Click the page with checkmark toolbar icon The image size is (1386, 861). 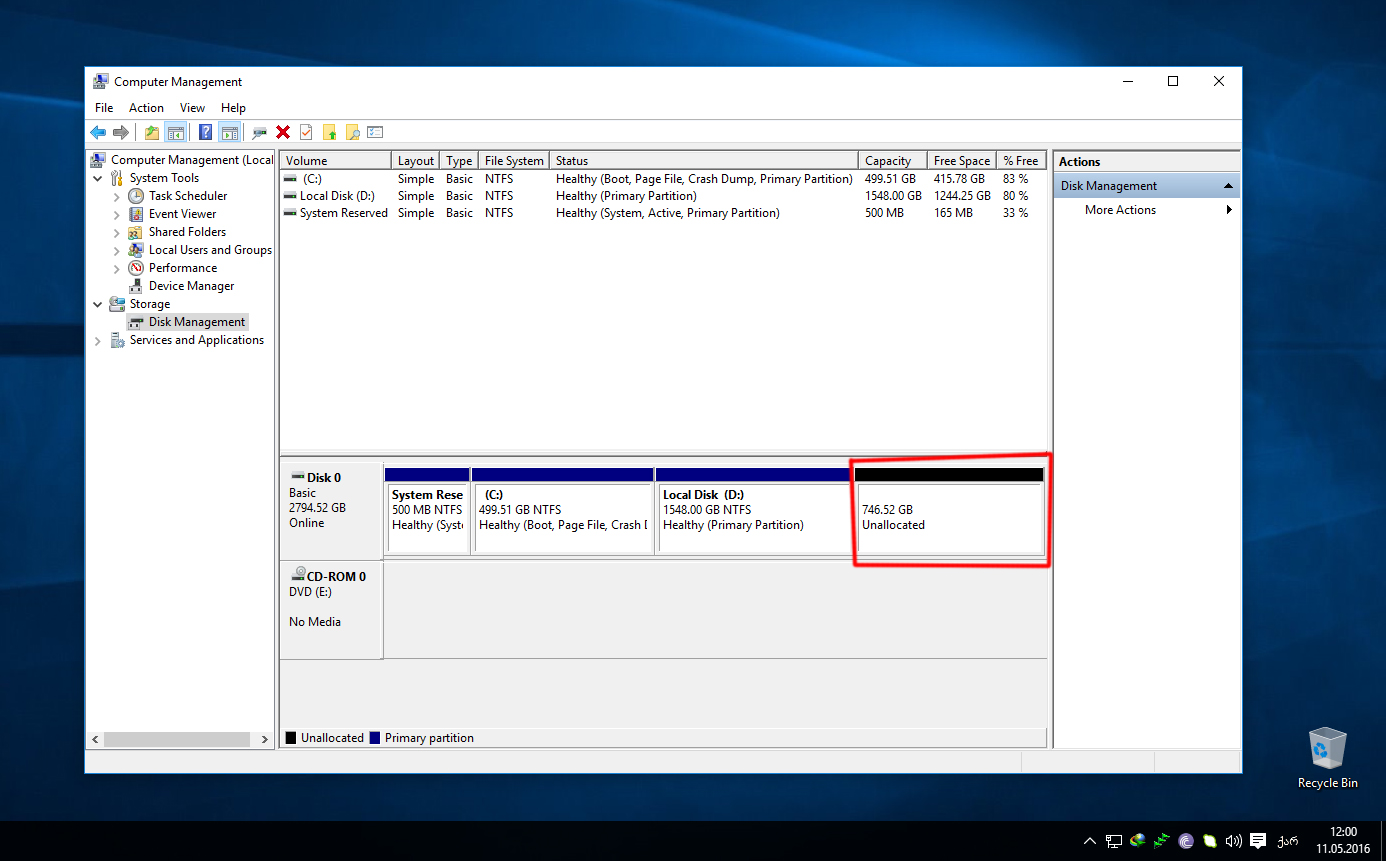tap(306, 132)
